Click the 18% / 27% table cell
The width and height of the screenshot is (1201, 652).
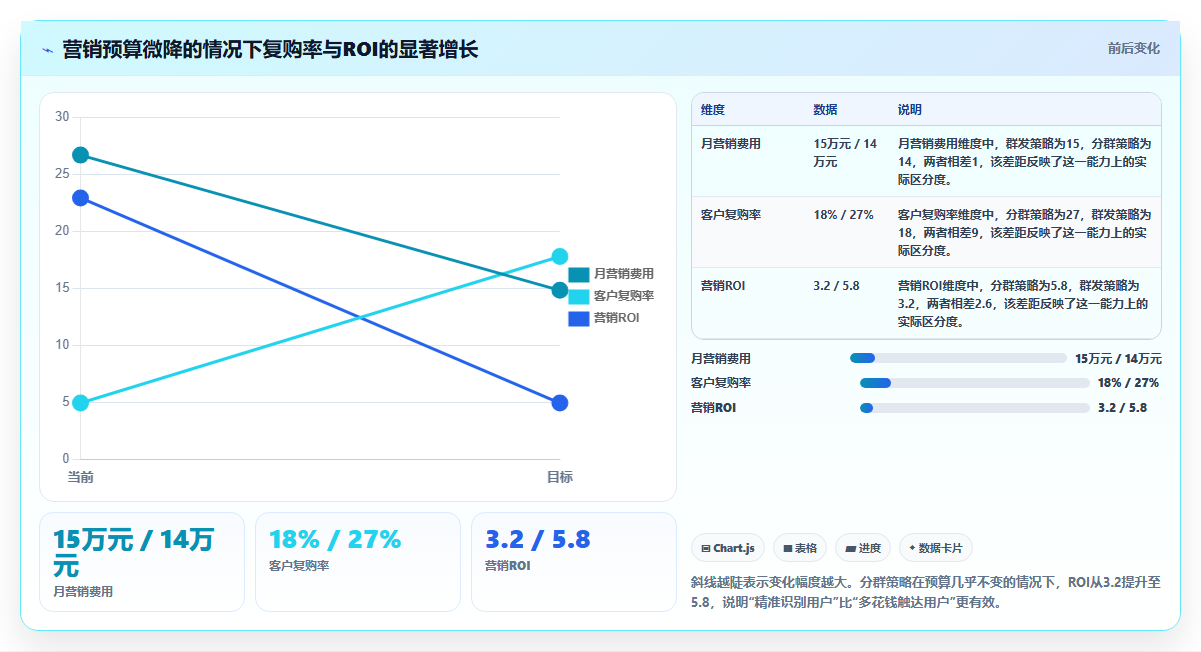(x=844, y=215)
